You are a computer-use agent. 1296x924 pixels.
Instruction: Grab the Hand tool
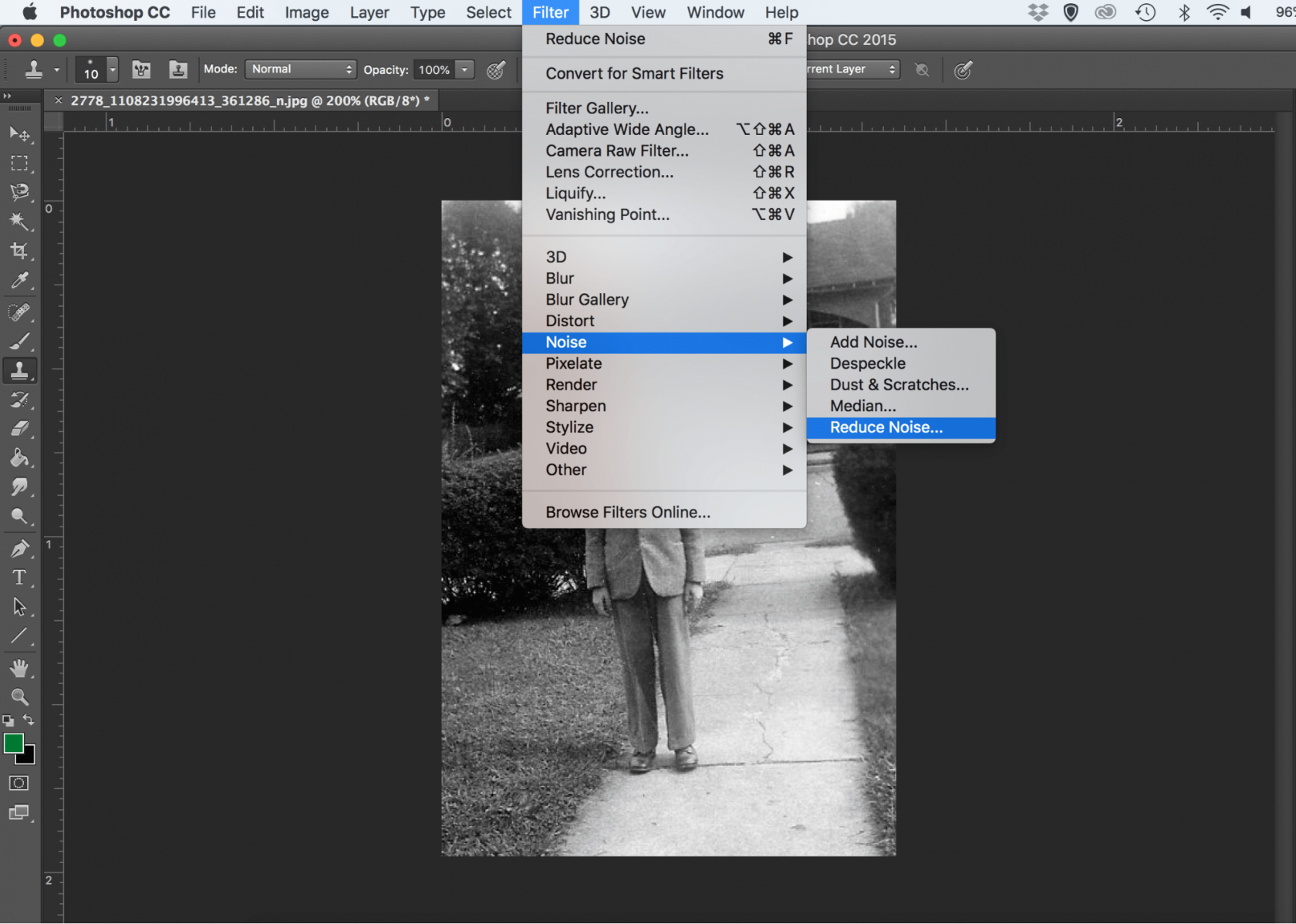20,668
